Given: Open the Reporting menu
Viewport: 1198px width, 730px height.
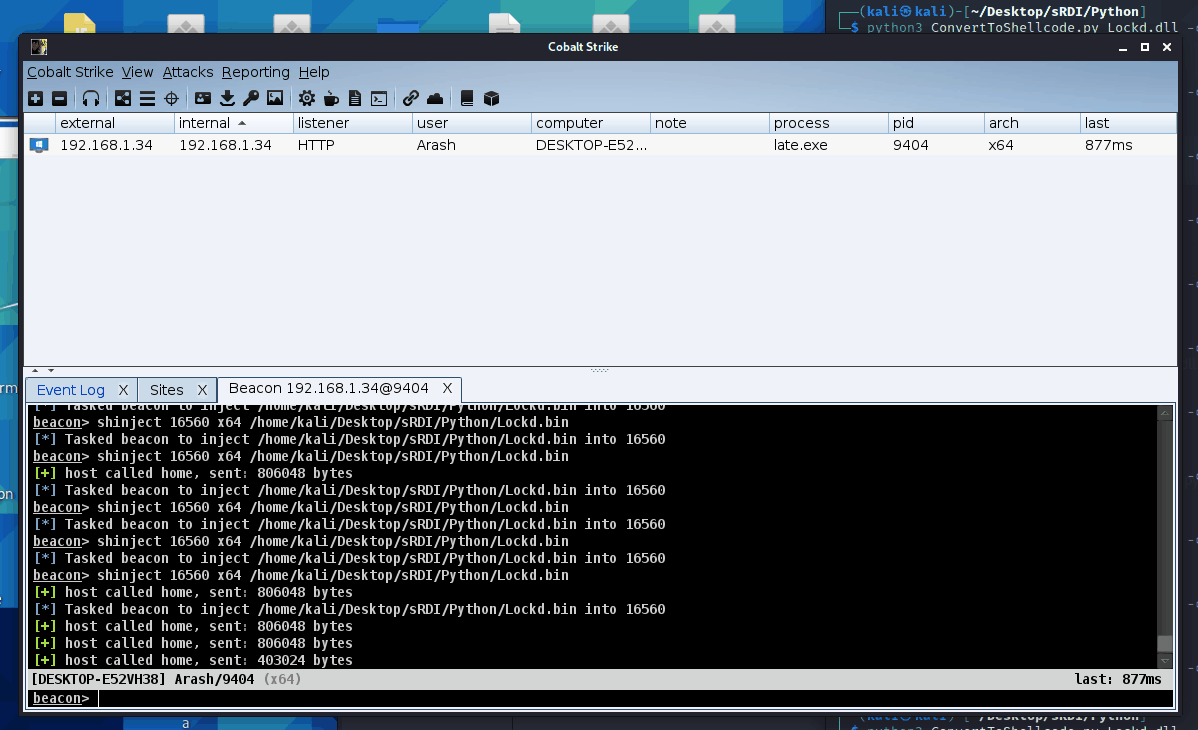Looking at the screenshot, I should point(256,72).
